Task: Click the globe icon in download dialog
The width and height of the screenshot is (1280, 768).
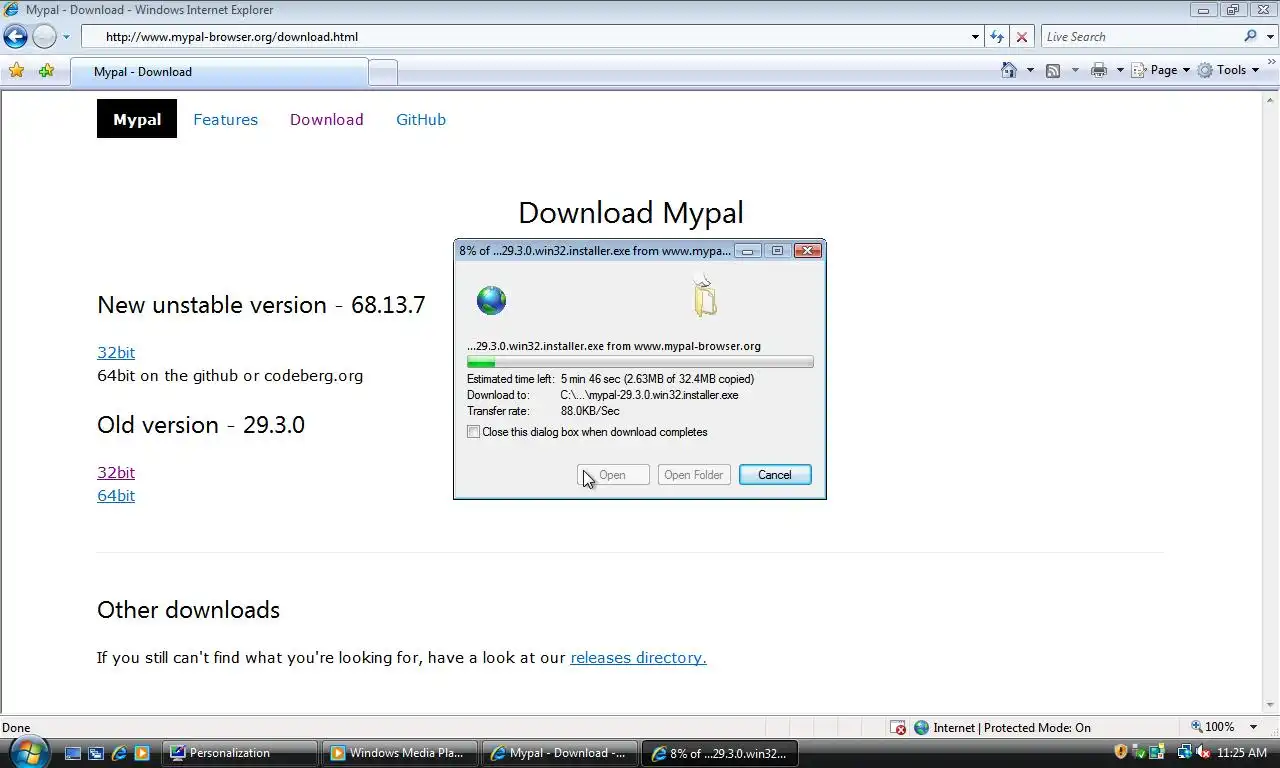Action: [491, 300]
